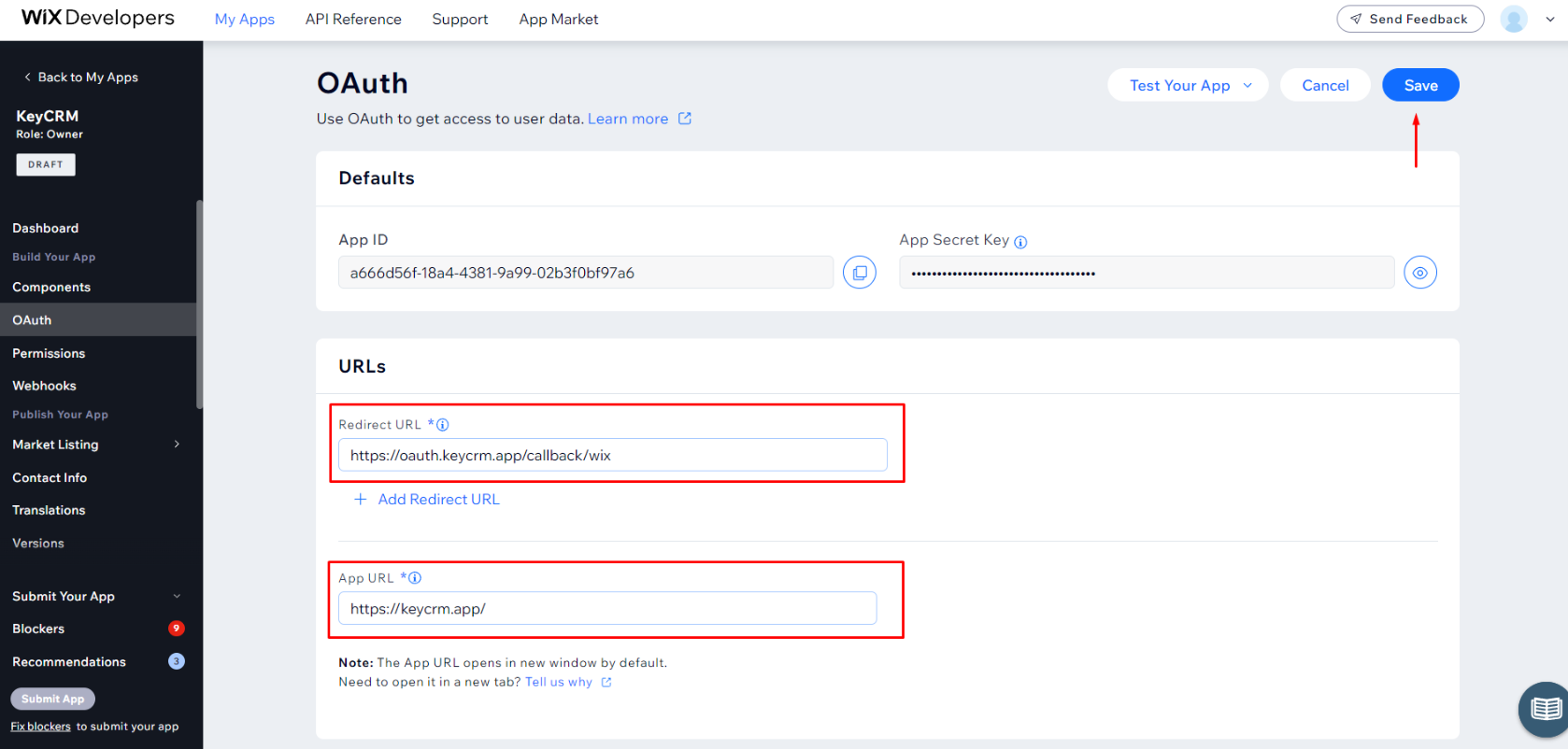Screen dimensions: 1568x749
Task: Go to My Apps tab
Action: pyautogui.click(x=245, y=20)
